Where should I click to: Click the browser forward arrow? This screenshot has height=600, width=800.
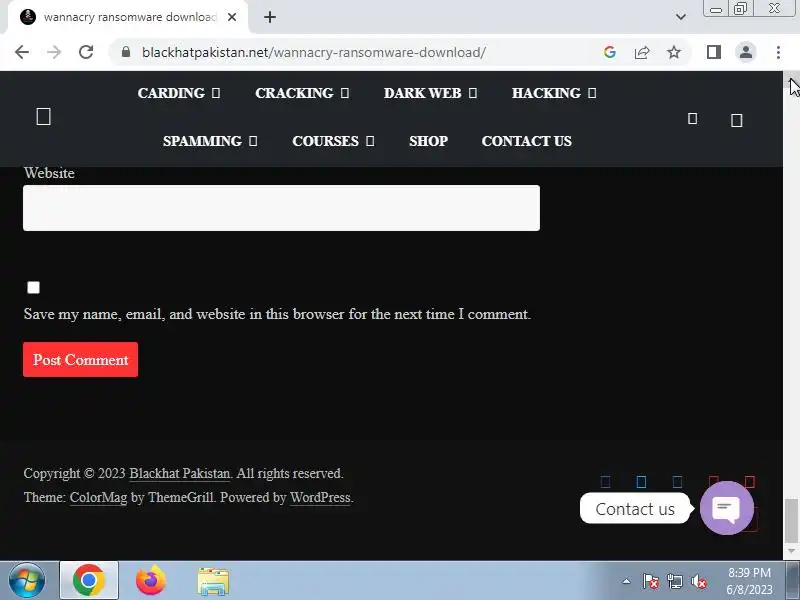pos(54,52)
